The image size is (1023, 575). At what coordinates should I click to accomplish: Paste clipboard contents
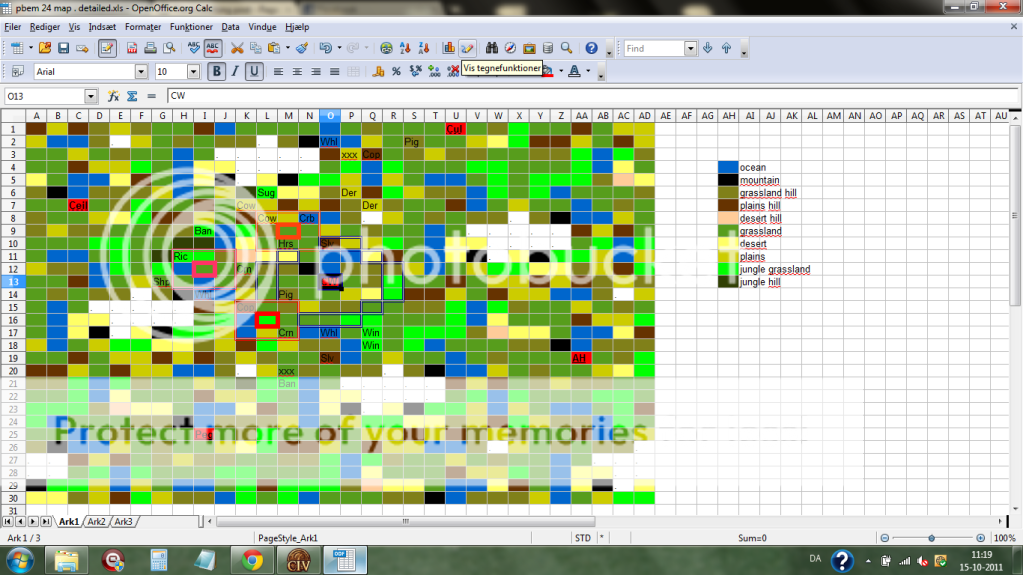[274, 48]
